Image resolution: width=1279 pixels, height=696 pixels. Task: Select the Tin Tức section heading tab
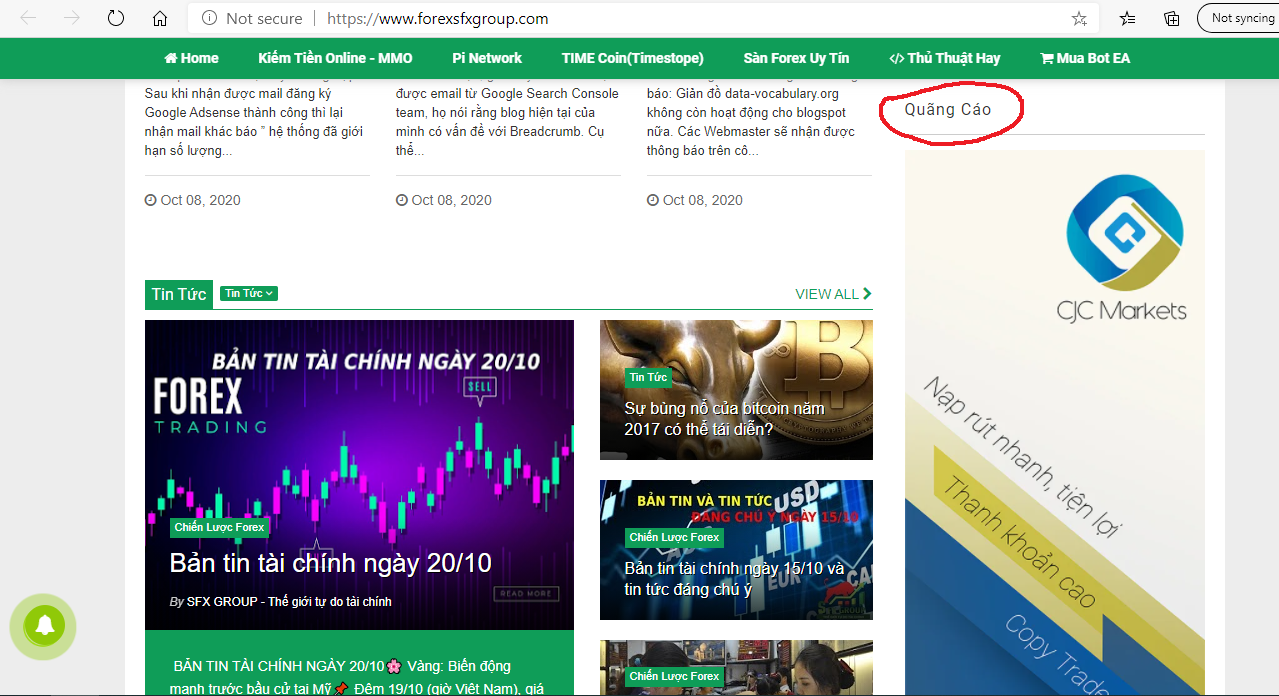[179, 294]
